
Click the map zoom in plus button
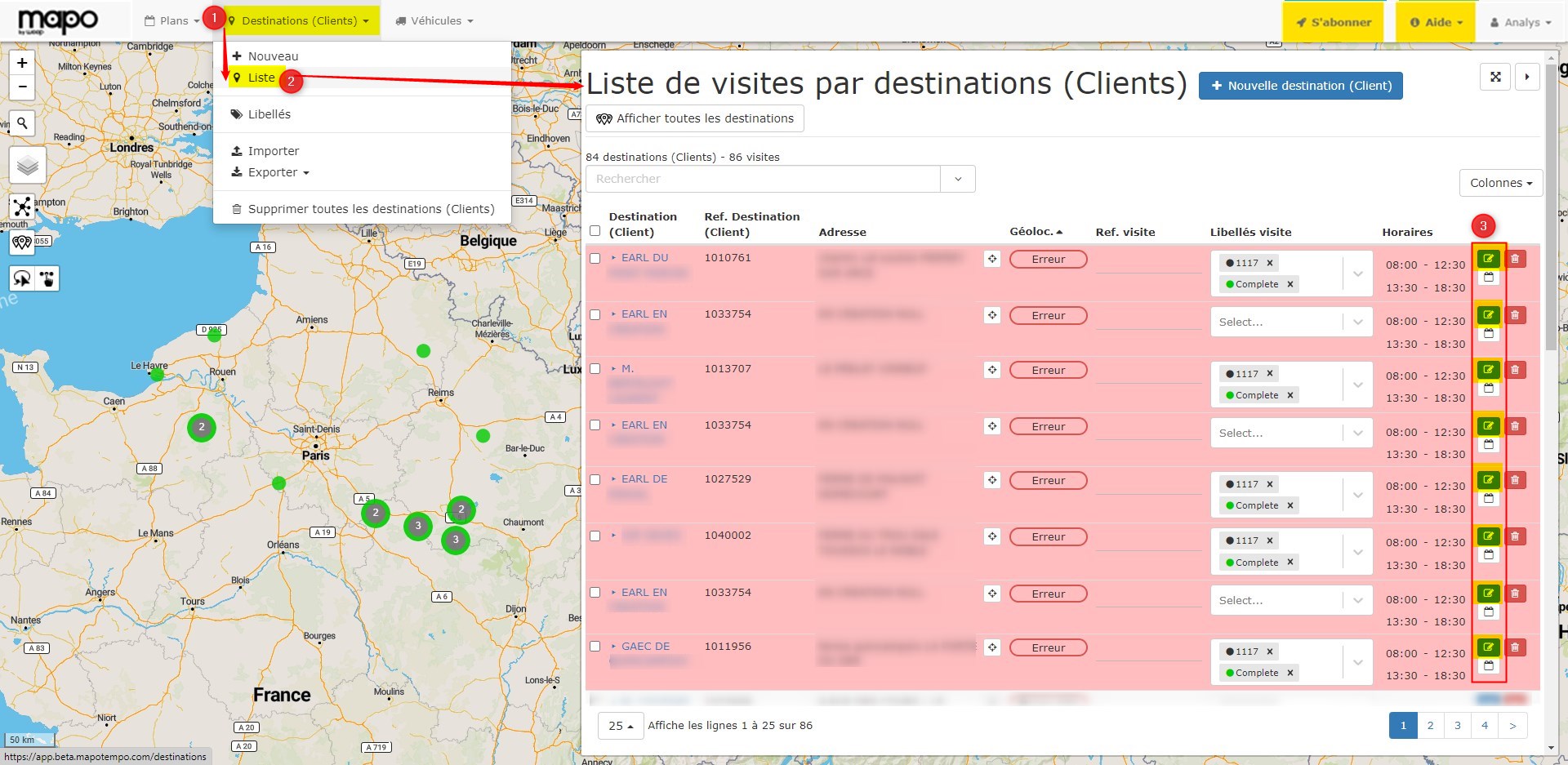click(22, 63)
